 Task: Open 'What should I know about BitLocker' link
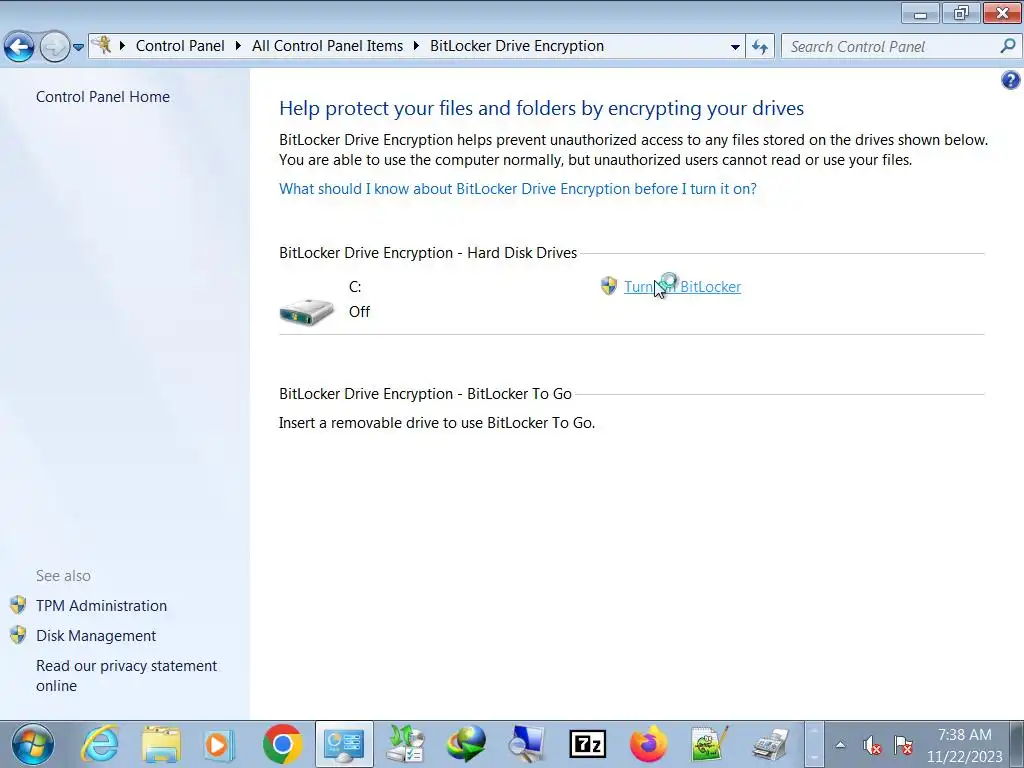(518, 189)
